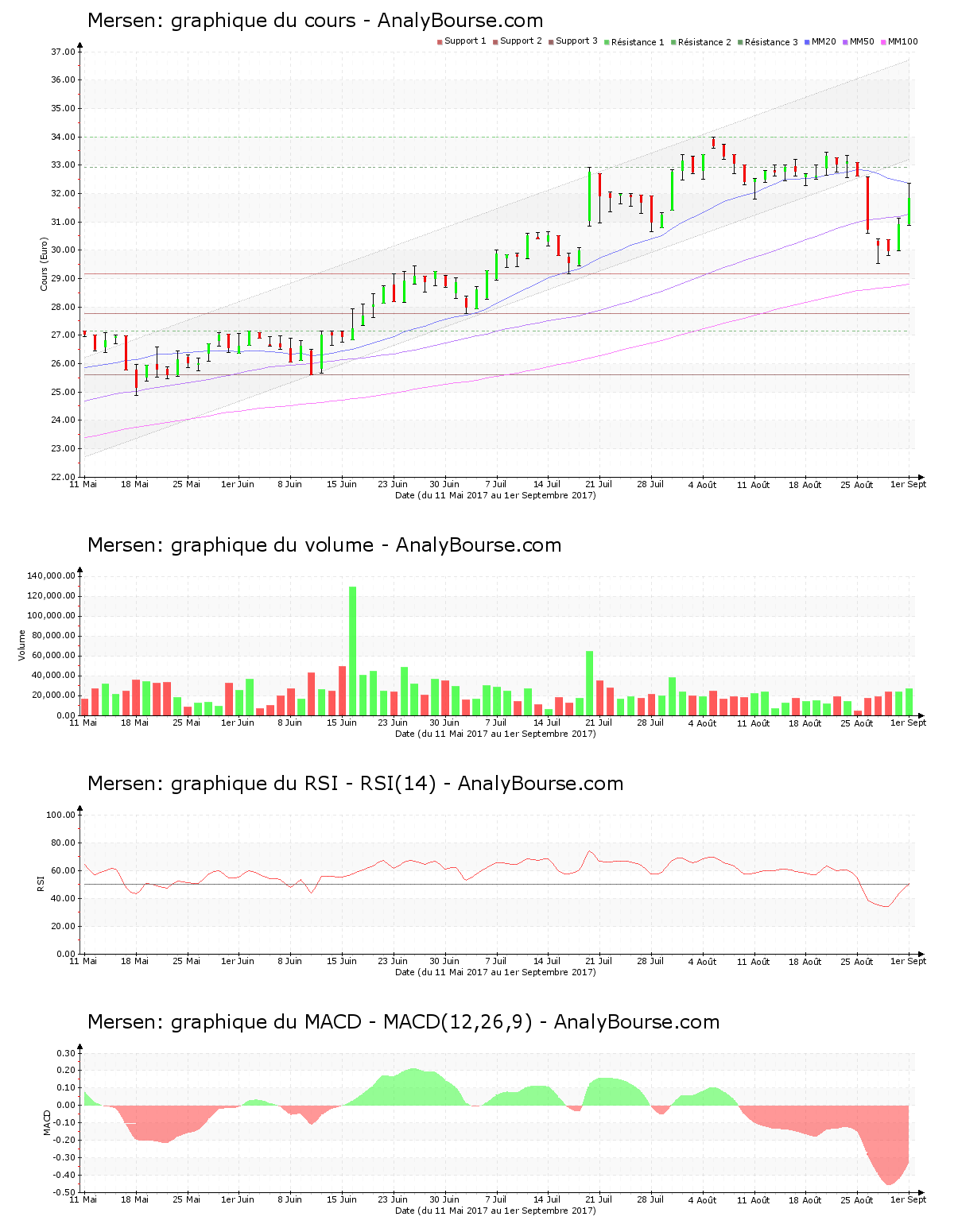Click the 37.00 tick on price axis
This screenshot has height=1232, width=954.
coord(63,52)
